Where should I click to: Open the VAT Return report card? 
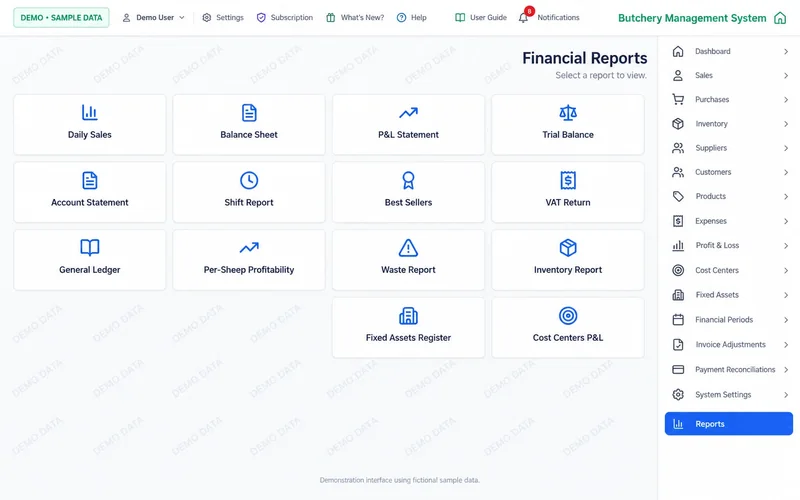tap(568, 192)
